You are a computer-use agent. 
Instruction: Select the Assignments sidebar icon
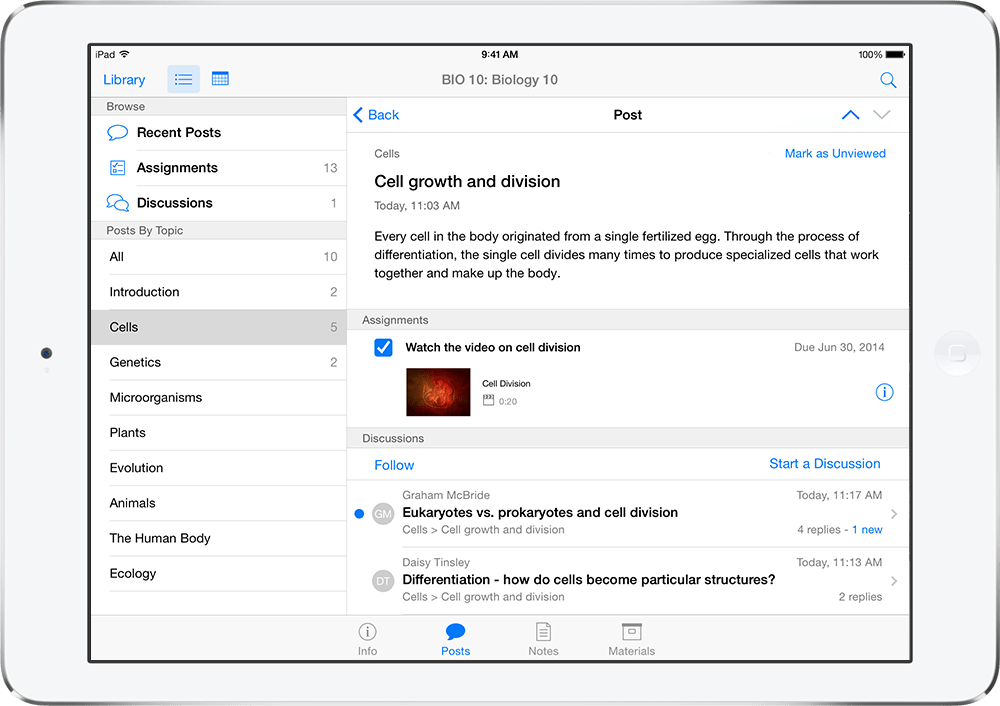coord(117,167)
